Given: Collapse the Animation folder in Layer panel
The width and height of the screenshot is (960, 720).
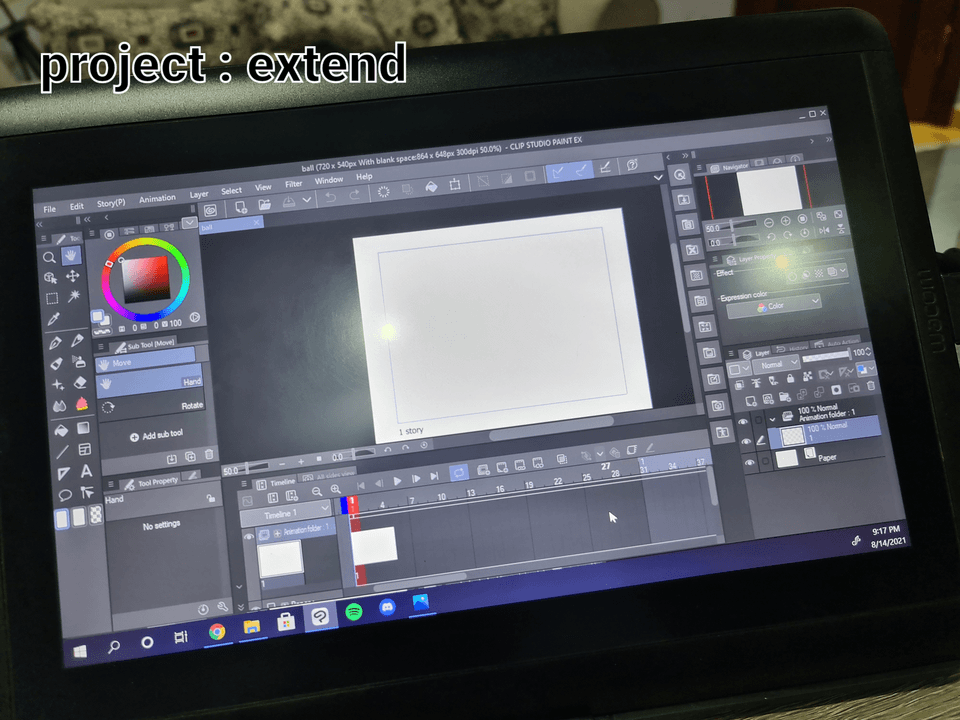Looking at the screenshot, I should 772,419.
